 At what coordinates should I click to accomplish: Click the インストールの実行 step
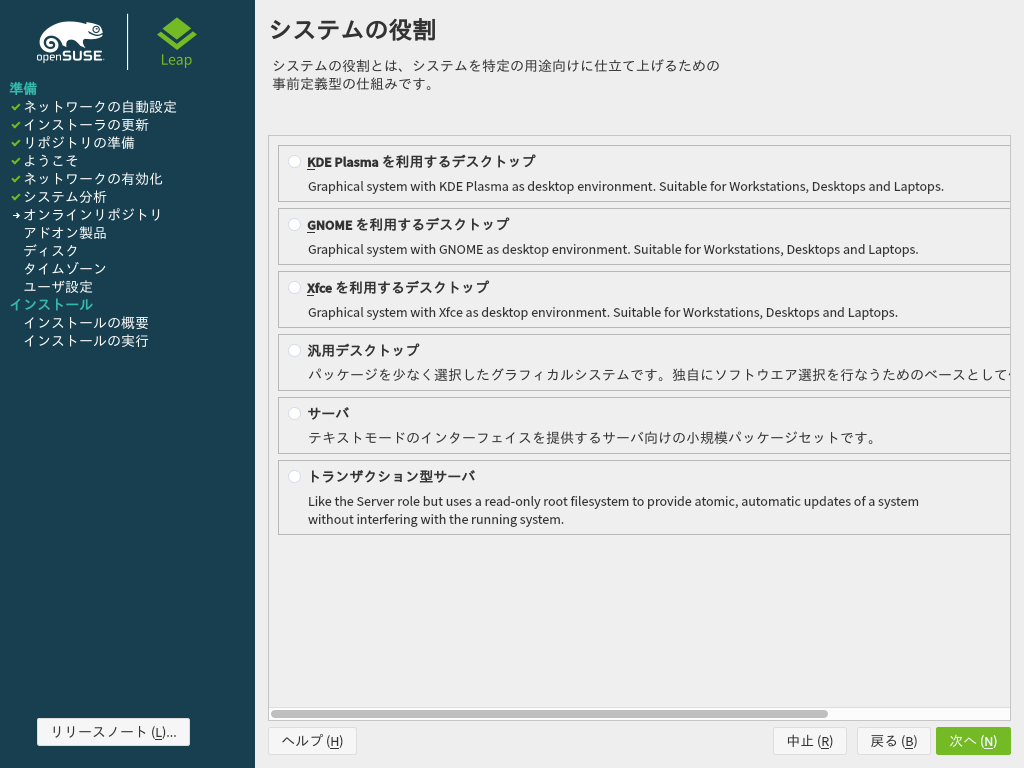[86, 341]
